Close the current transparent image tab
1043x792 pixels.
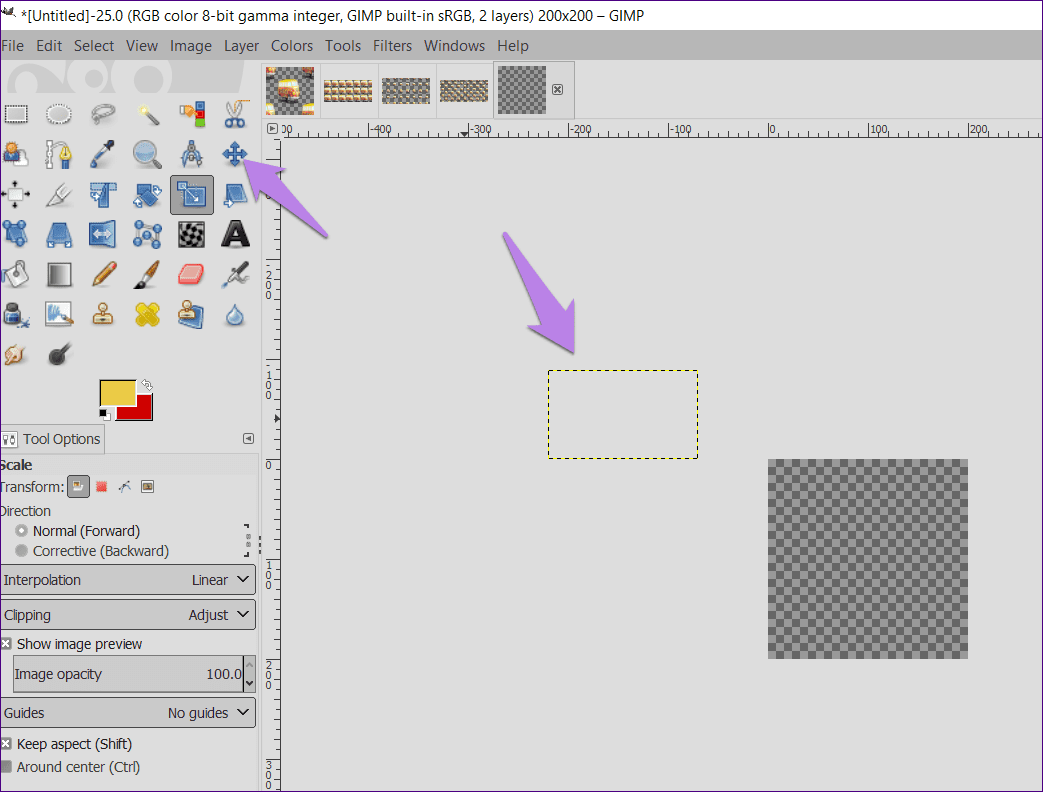pos(557,90)
